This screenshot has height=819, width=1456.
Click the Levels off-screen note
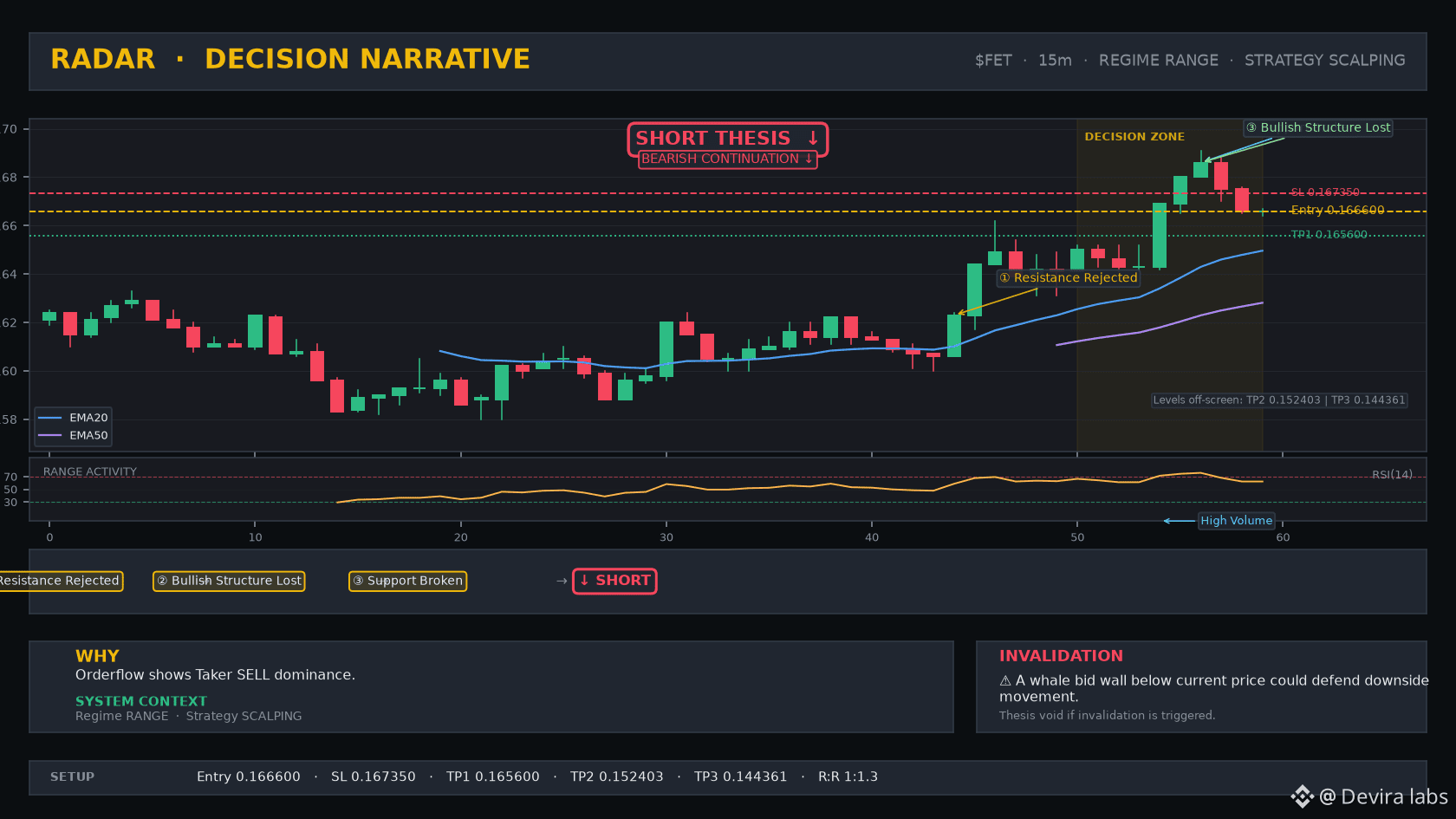click(1279, 400)
